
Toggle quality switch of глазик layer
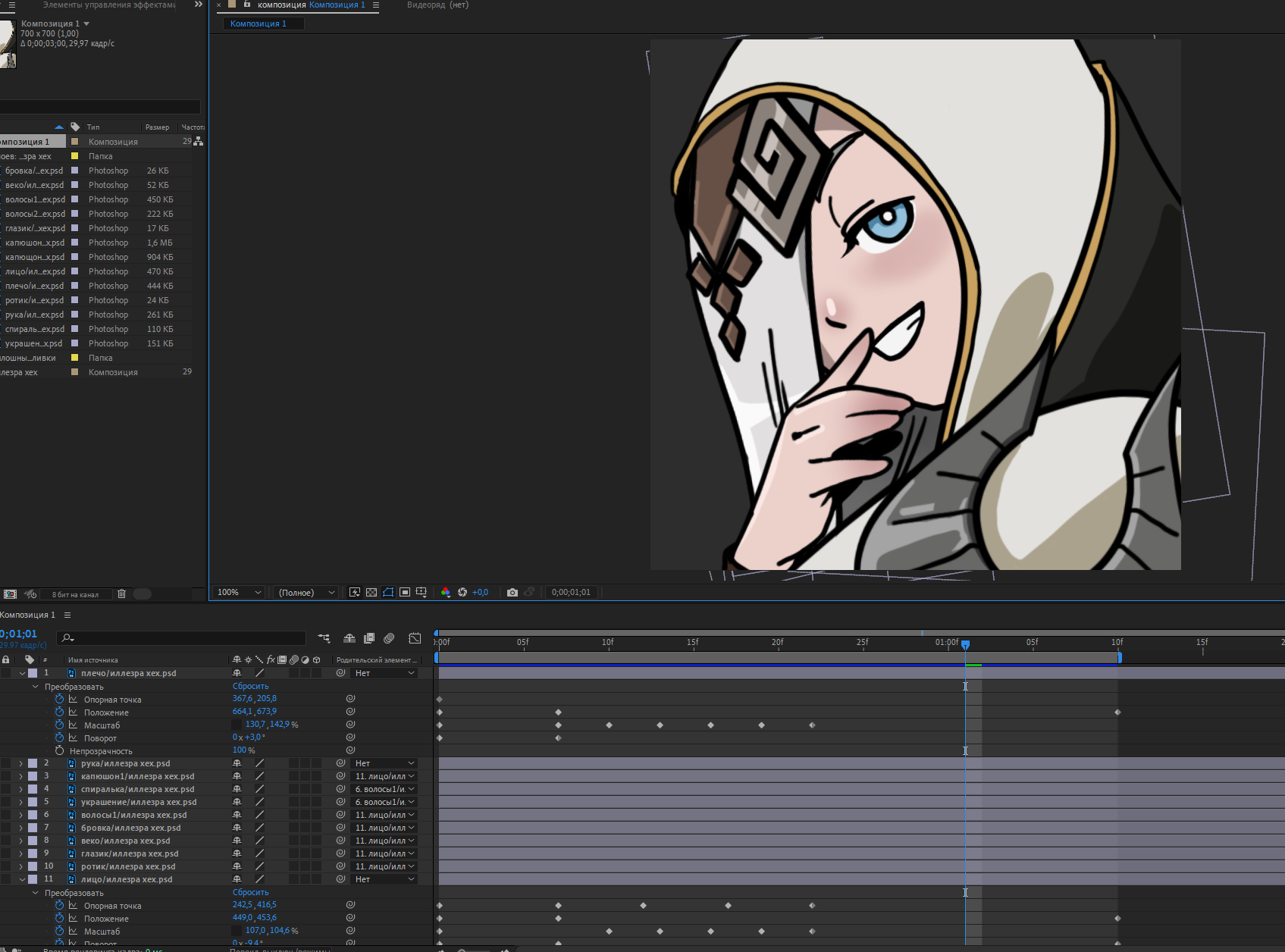coord(259,853)
